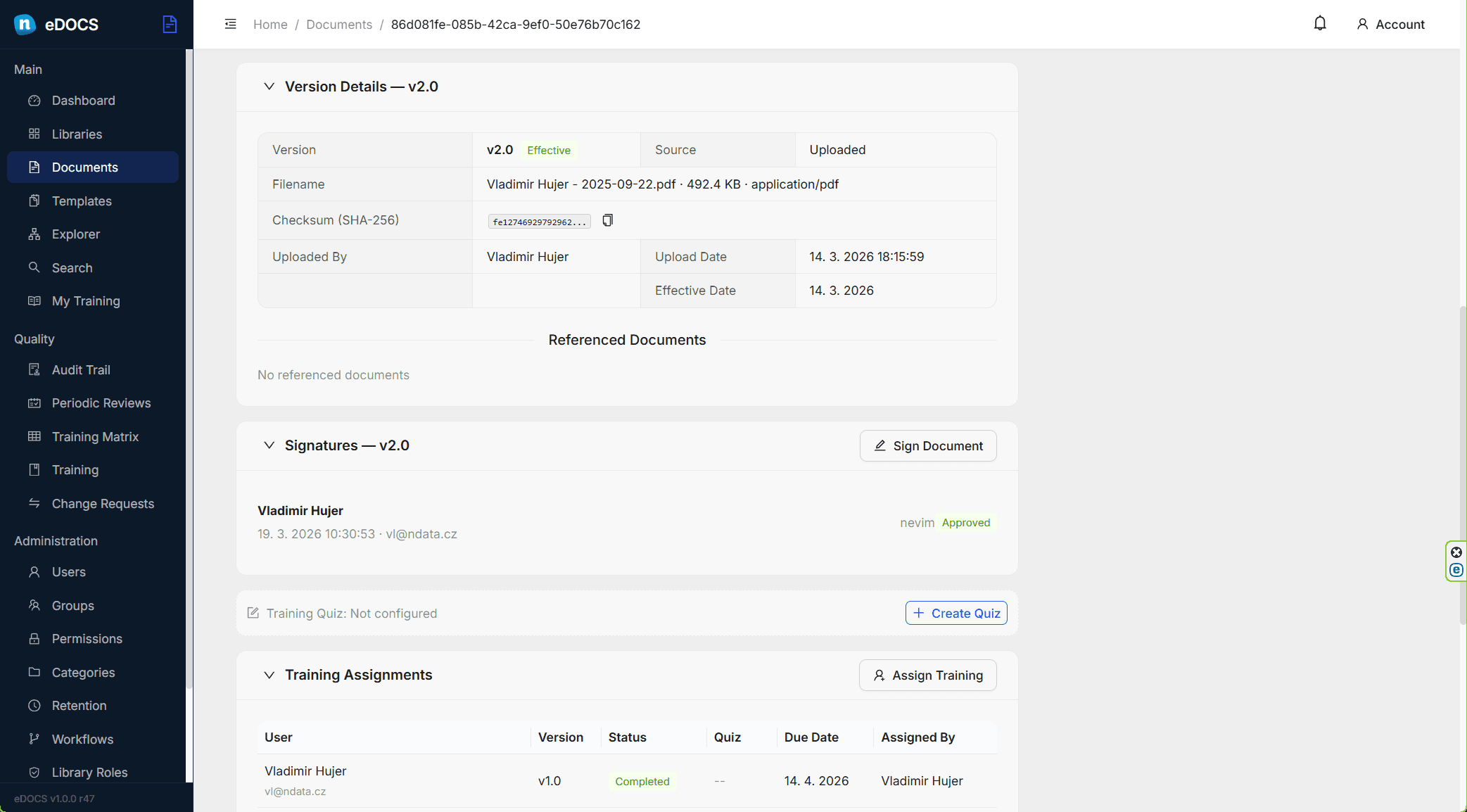Image resolution: width=1467 pixels, height=812 pixels.
Task: Click Training Quiz: Not configured text
Action: pyautogui.click(x=351, y=614)
